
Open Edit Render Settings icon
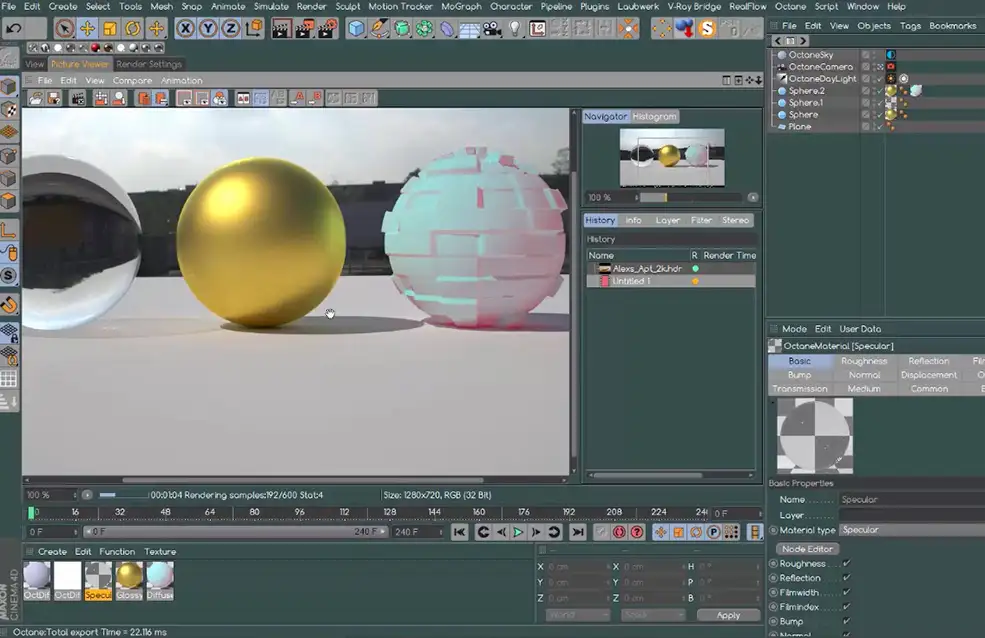pyautogui.click(x=327, y=28)
